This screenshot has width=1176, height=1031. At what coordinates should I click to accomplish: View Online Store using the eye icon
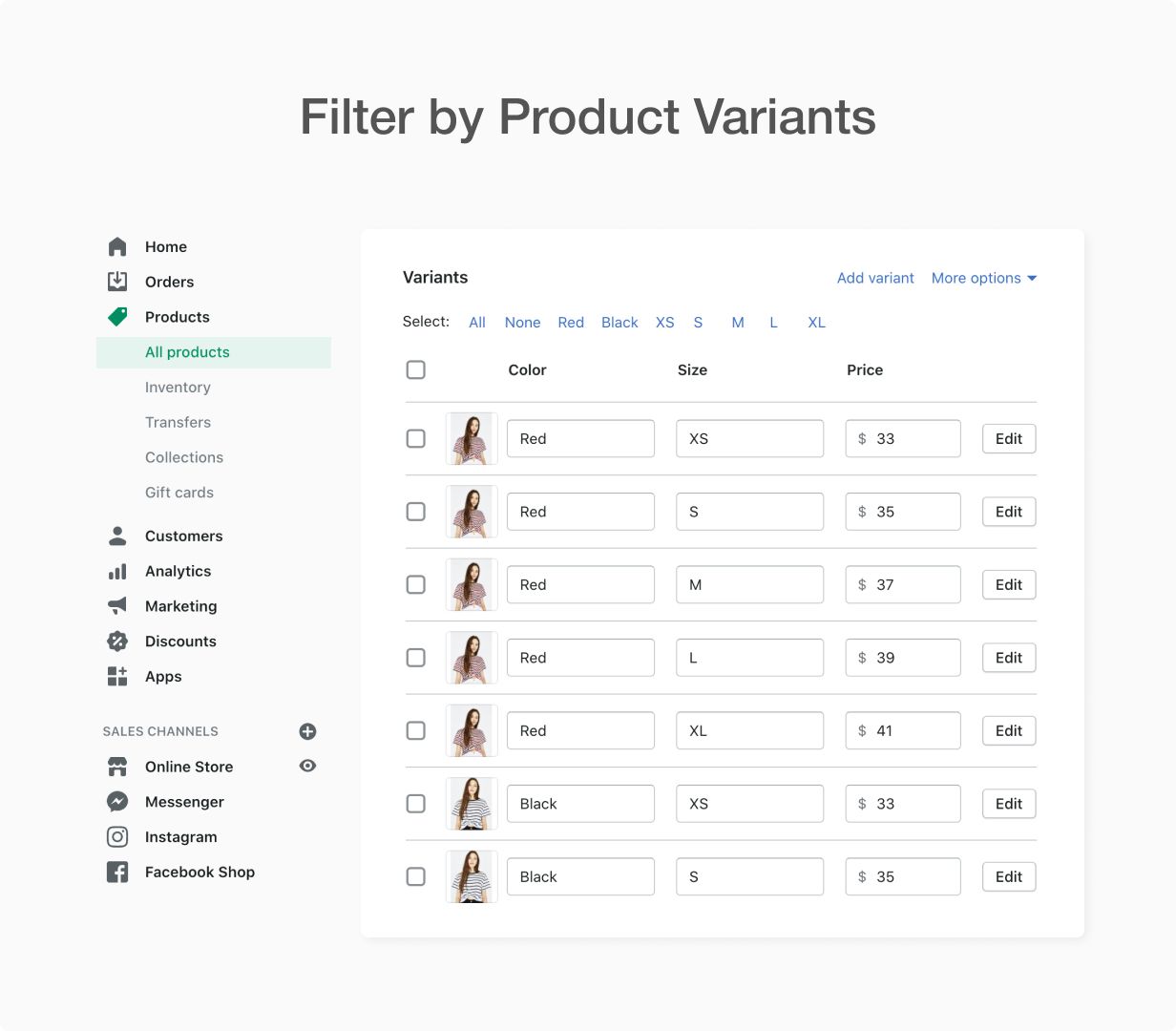point(307,767)
